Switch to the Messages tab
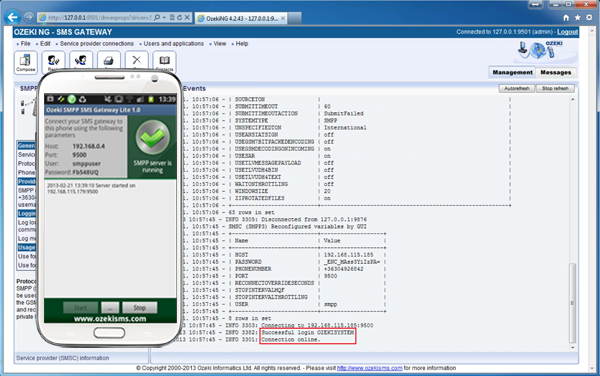 point(556,72)
